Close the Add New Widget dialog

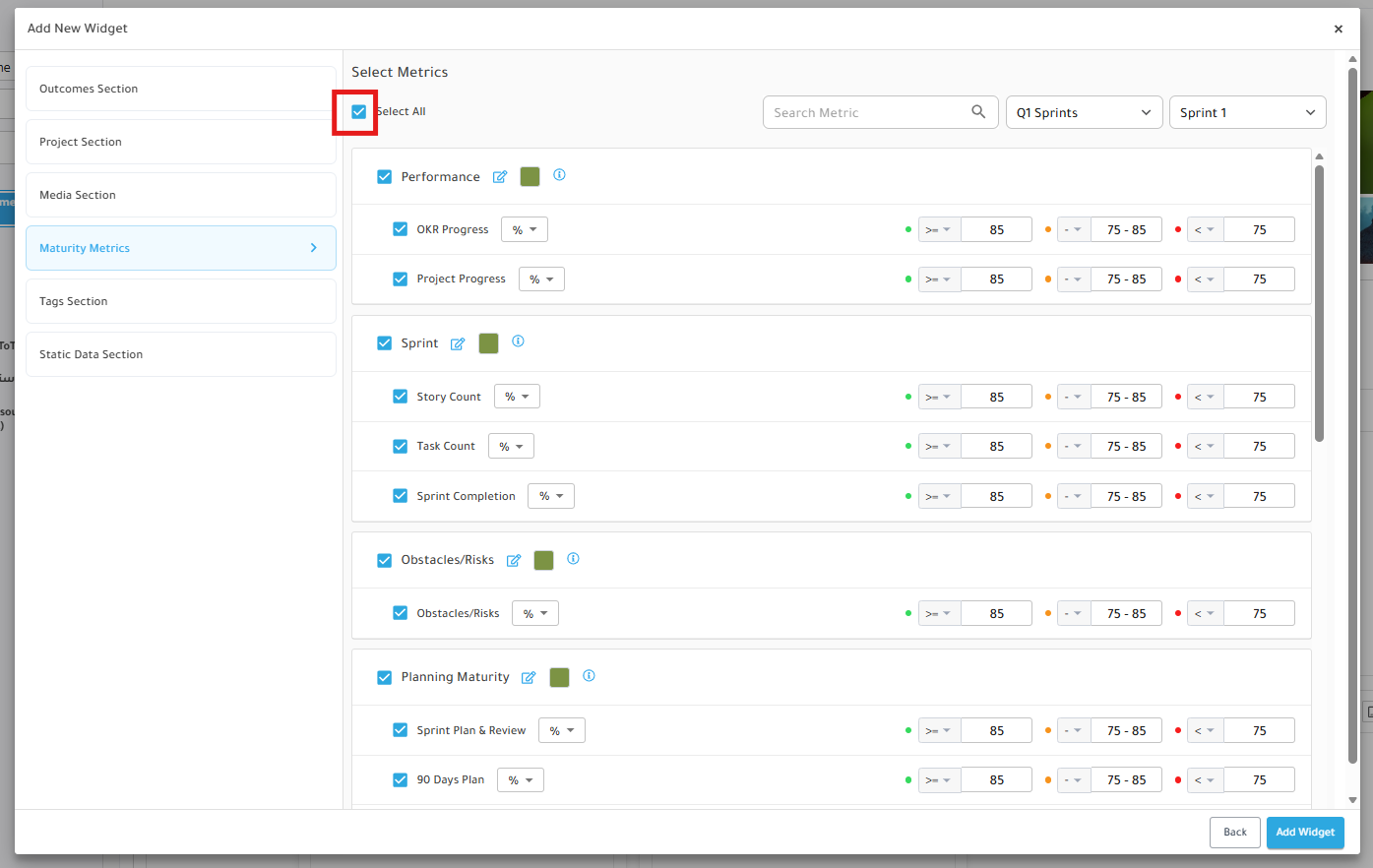(x=1339, y=29)
